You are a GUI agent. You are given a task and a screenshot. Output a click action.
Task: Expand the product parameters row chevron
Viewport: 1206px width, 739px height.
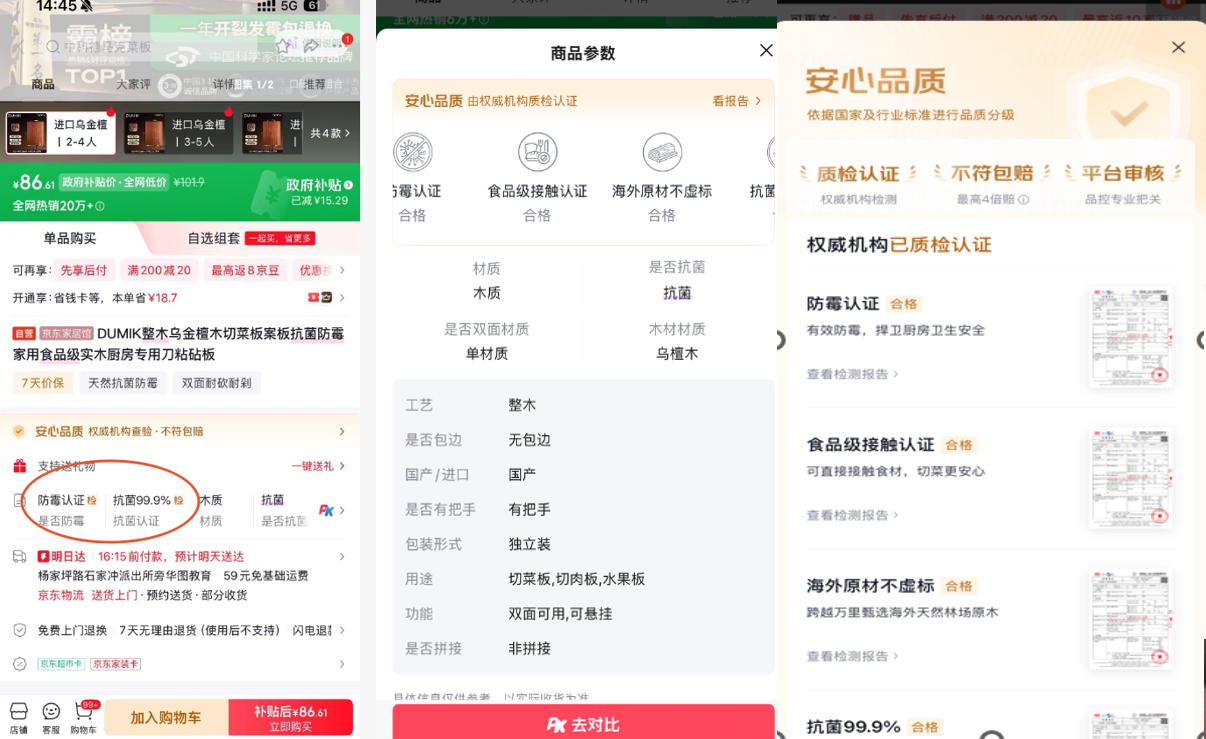pyautogui.click(x=342, y=510)
